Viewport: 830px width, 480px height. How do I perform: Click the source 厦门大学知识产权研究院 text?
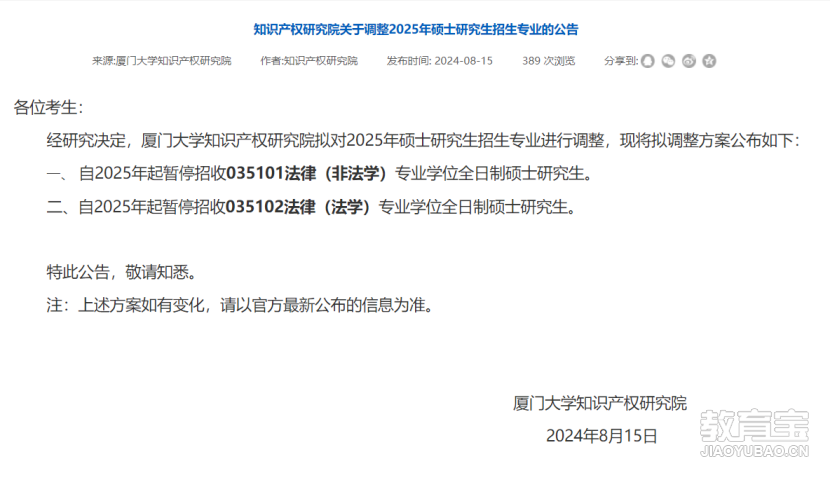tap(173, 61)
